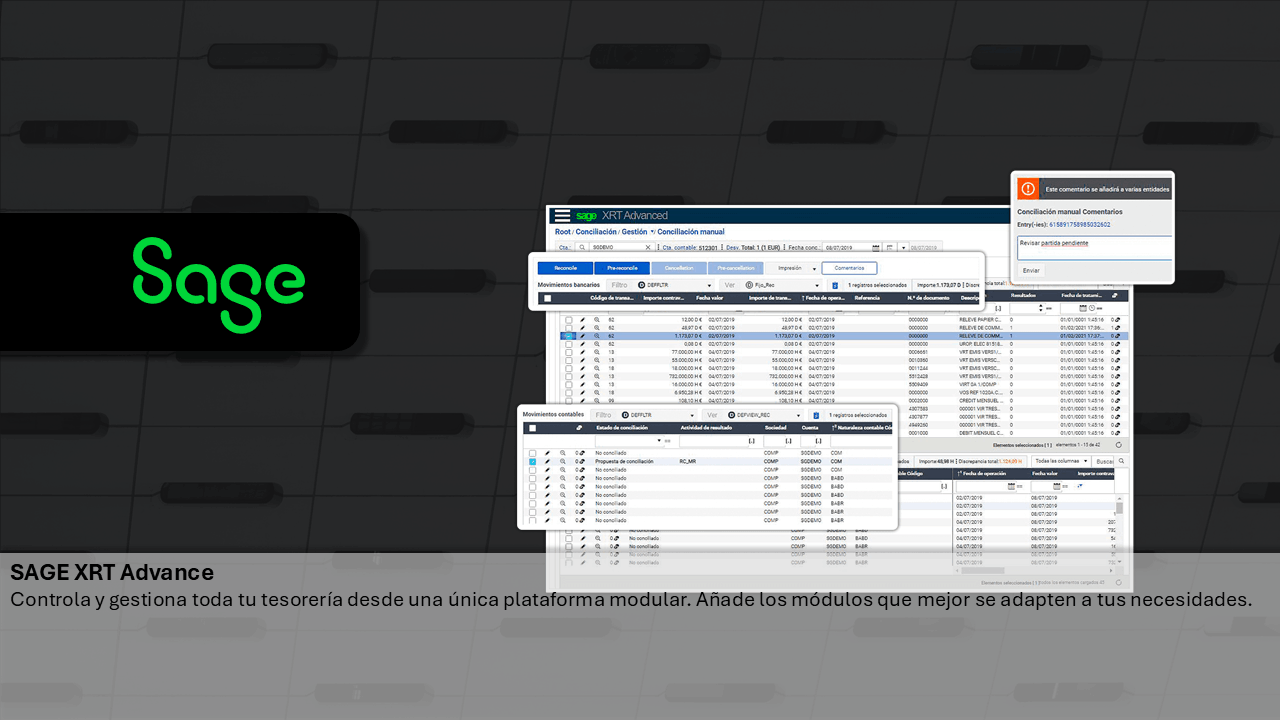Open magnifier on Propuesta de conciliación row
Image resolution: width=1280 pixels, height=720 pixels.
click(x=563, y=461)
